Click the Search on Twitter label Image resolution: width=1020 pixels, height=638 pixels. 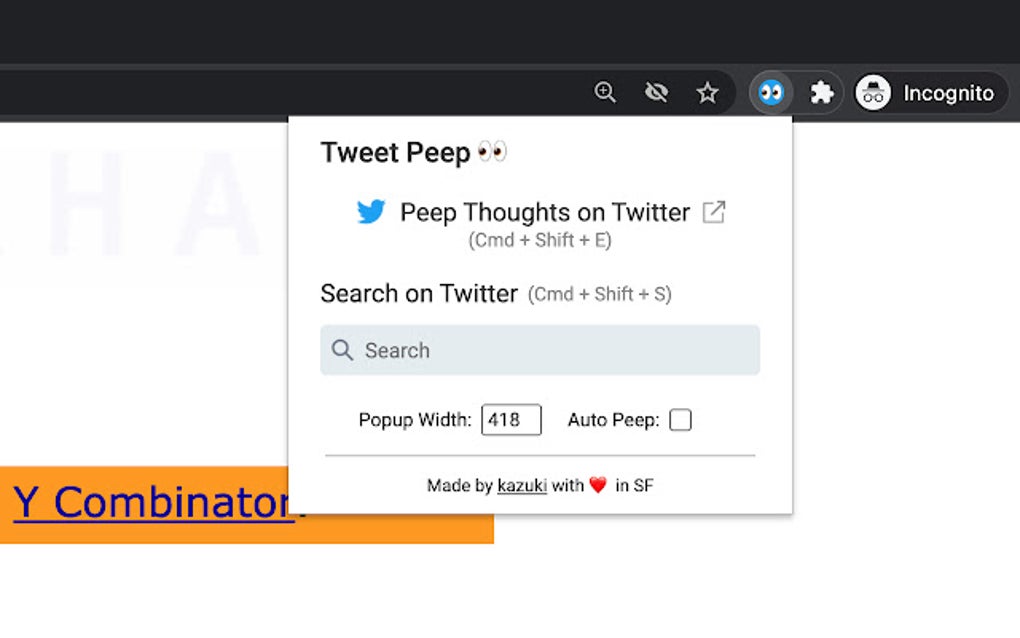(416, 293)
